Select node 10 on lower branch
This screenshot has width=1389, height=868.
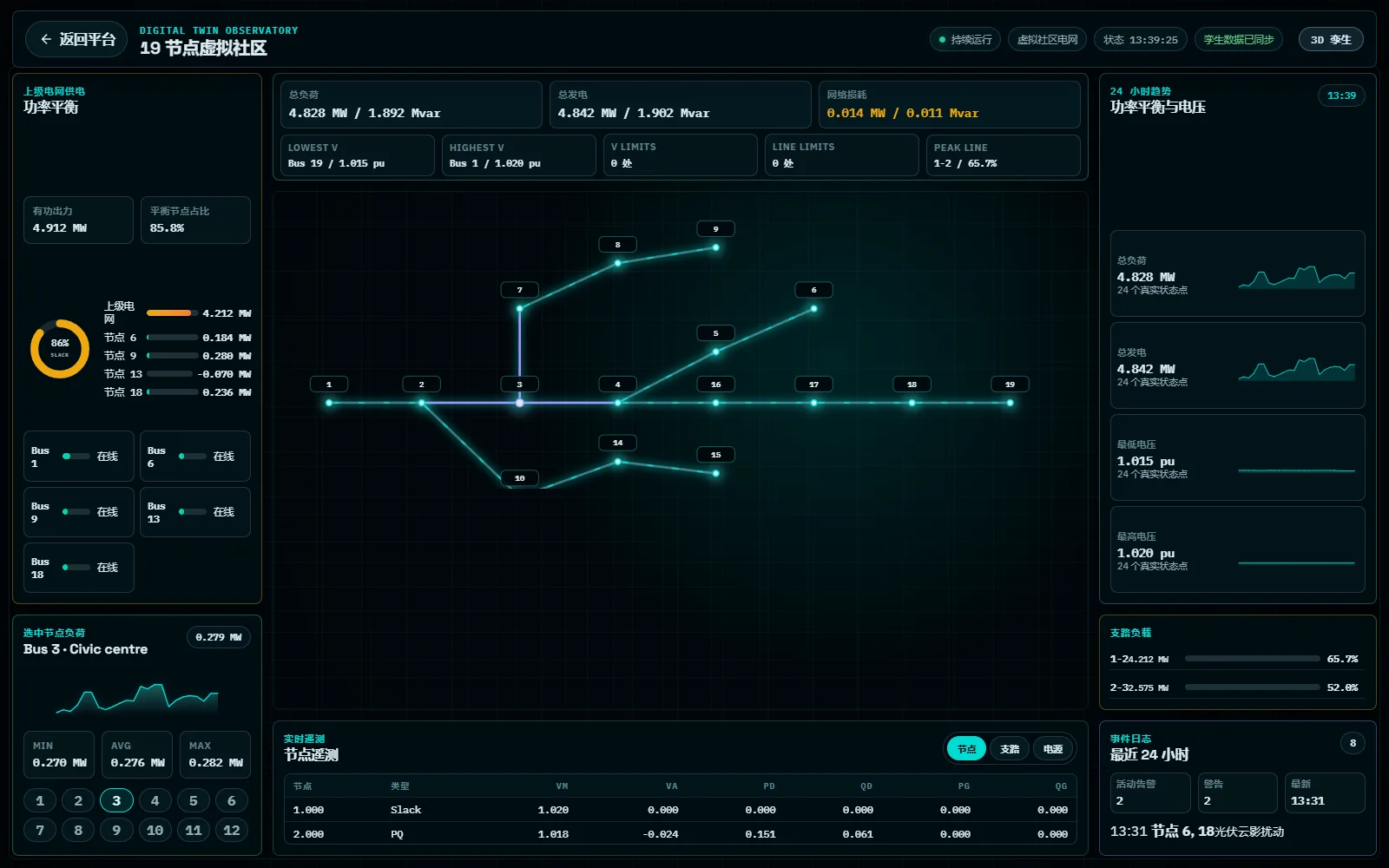[x=519, y=478]
